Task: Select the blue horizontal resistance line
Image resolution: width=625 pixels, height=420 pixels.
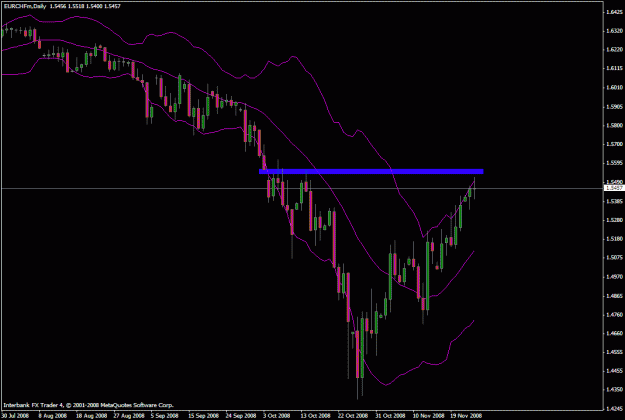Action: coord(371,172)
